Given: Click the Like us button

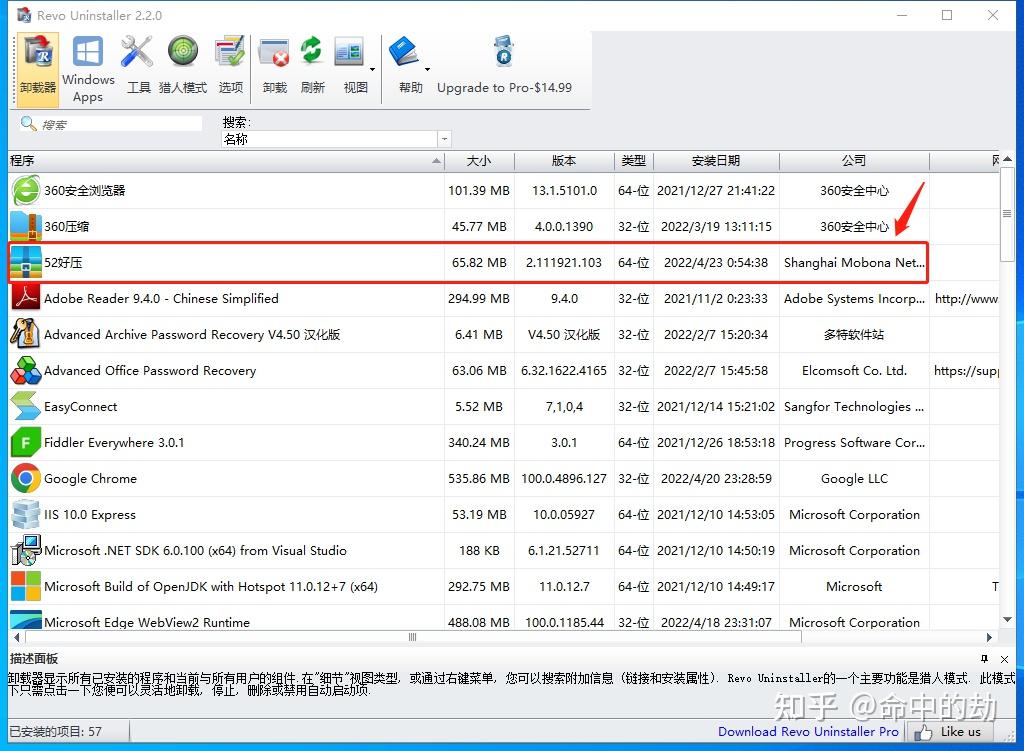Looking at the screenshot, I should click(x=948, y=731).
